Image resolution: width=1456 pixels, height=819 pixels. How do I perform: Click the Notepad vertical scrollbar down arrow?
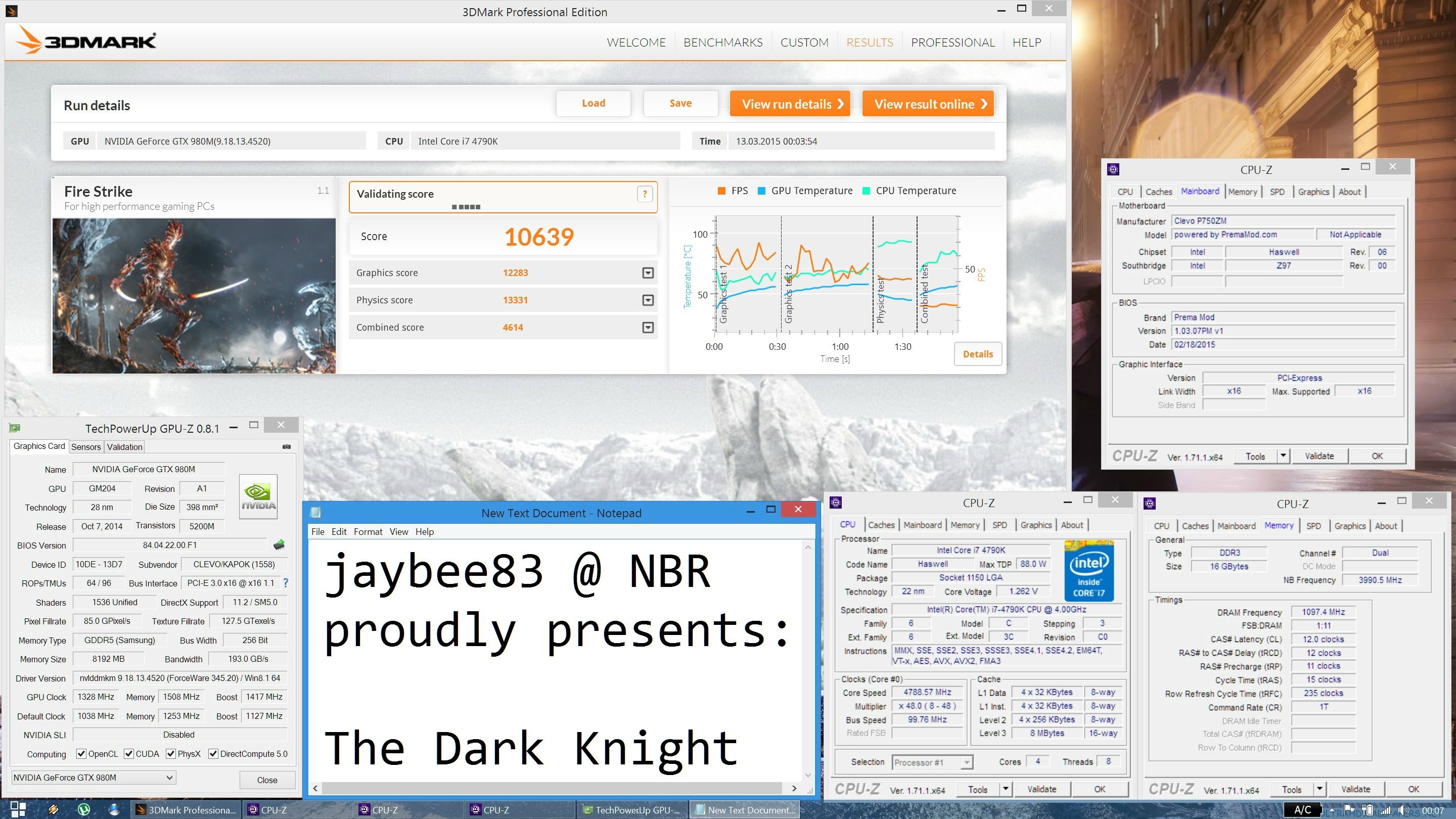point(808,775)
